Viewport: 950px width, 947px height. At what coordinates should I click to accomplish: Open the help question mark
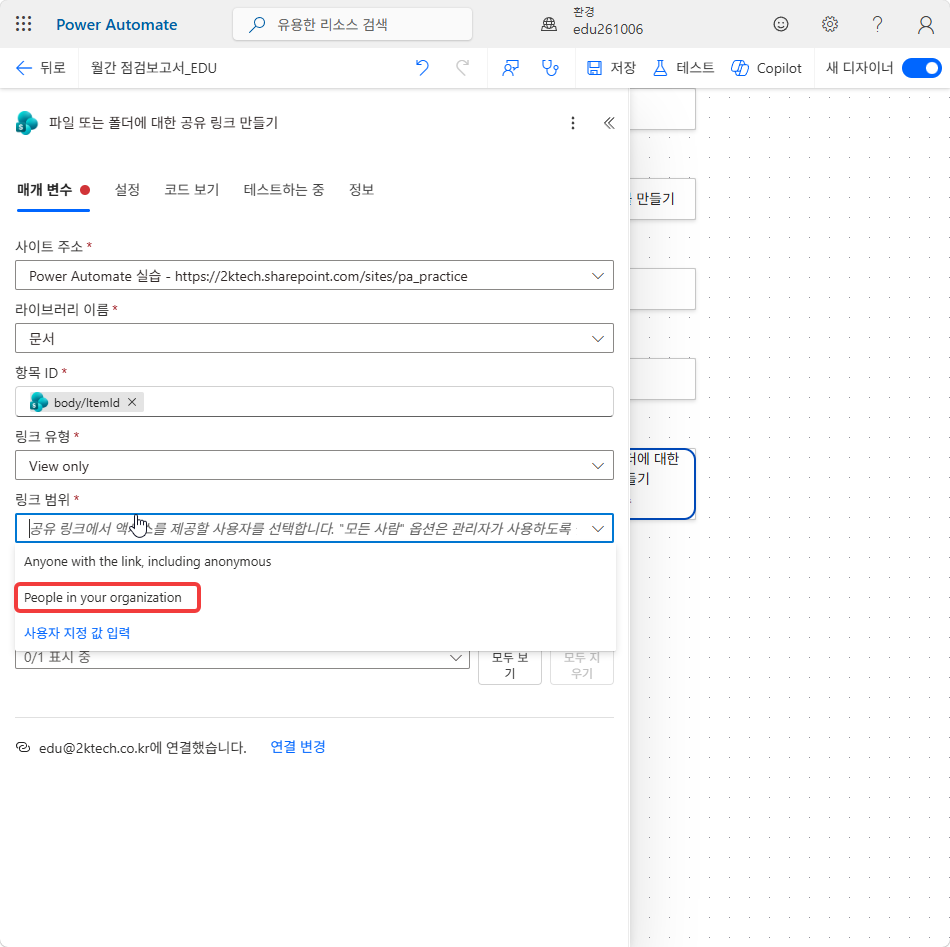[877, 24]
